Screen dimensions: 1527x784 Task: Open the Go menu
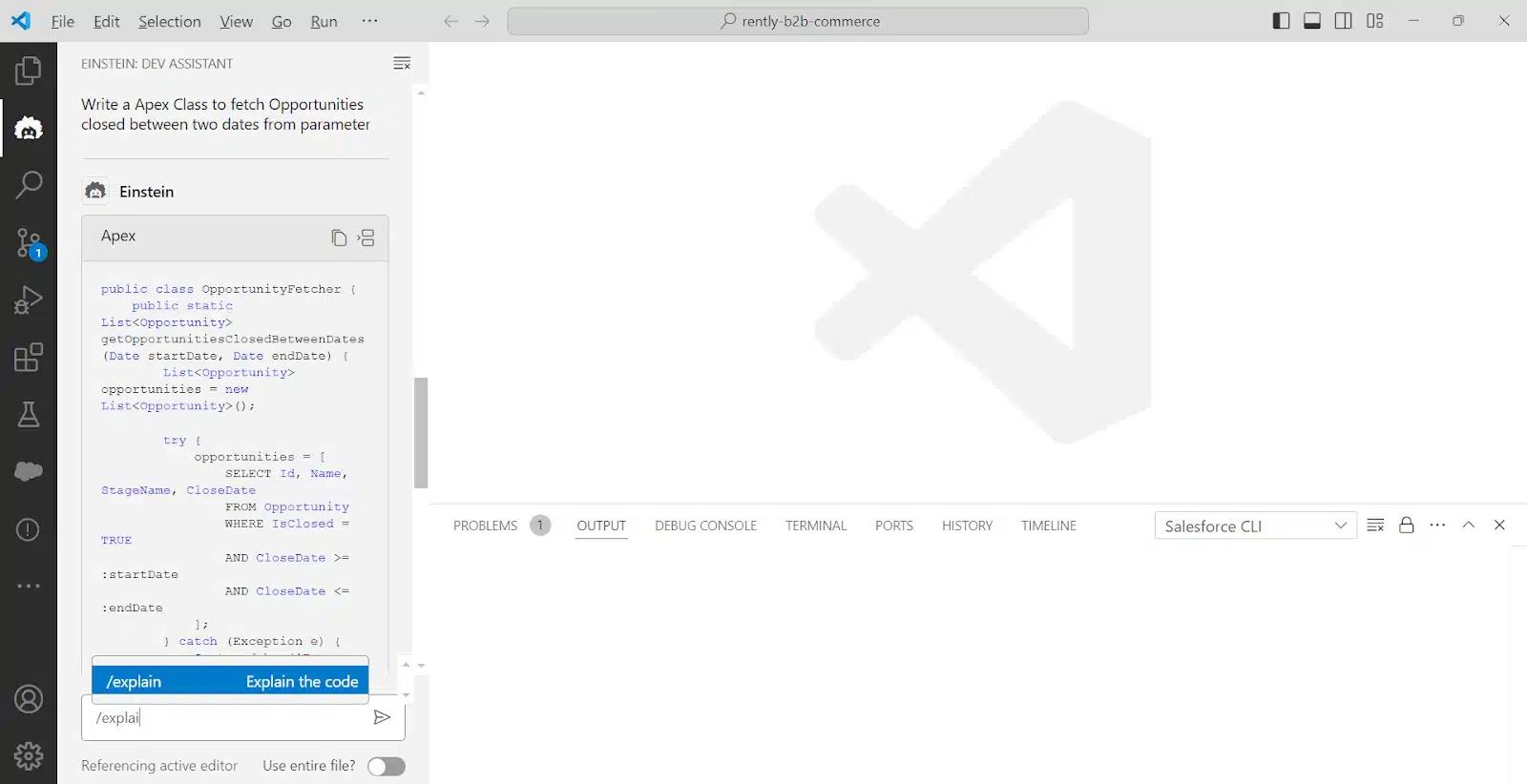(282, 21)
